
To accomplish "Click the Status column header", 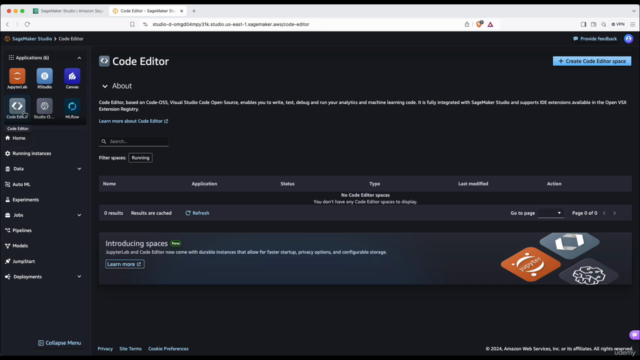I will 287,184.
